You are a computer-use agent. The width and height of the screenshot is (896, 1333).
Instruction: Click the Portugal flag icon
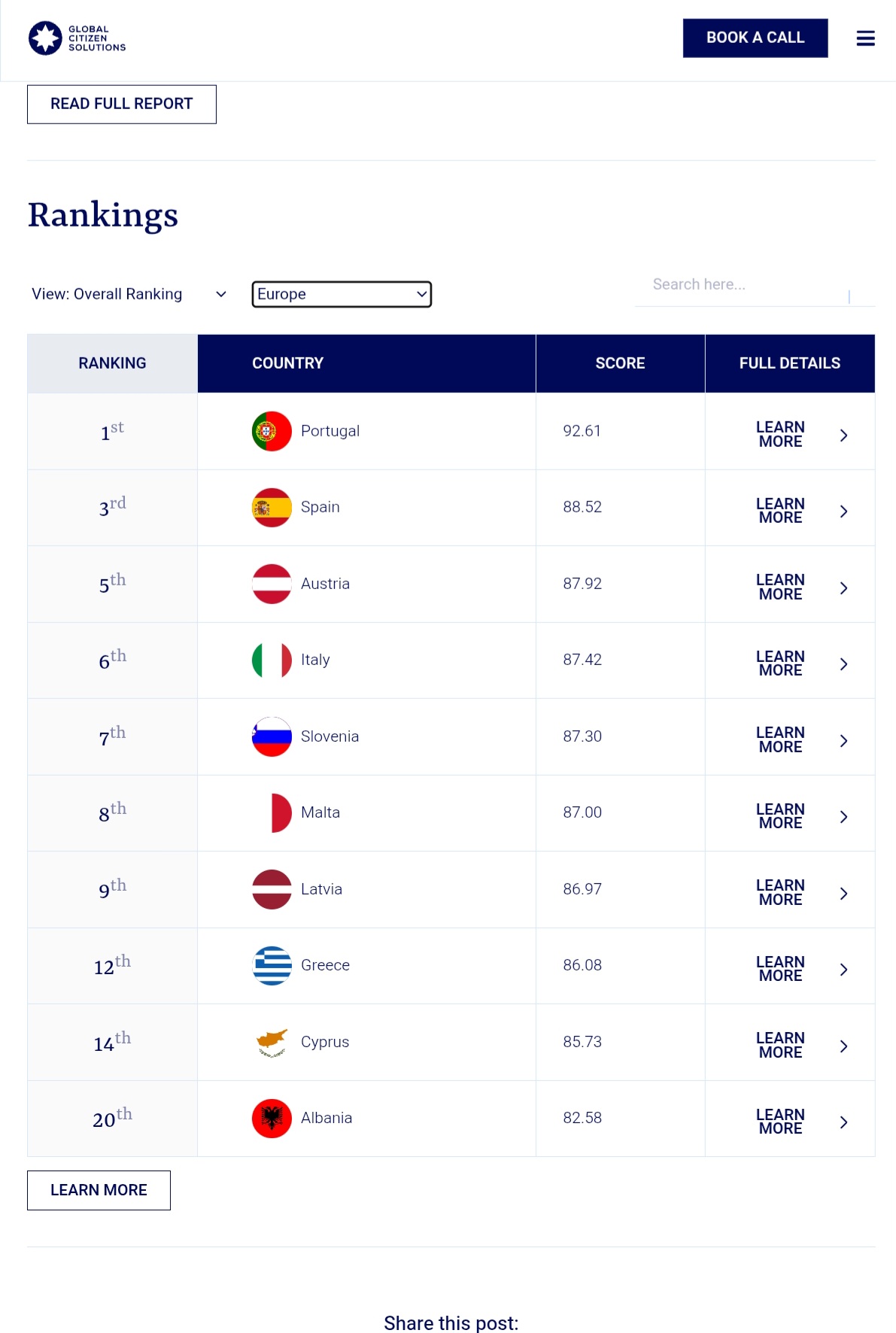tap(272, 431)
